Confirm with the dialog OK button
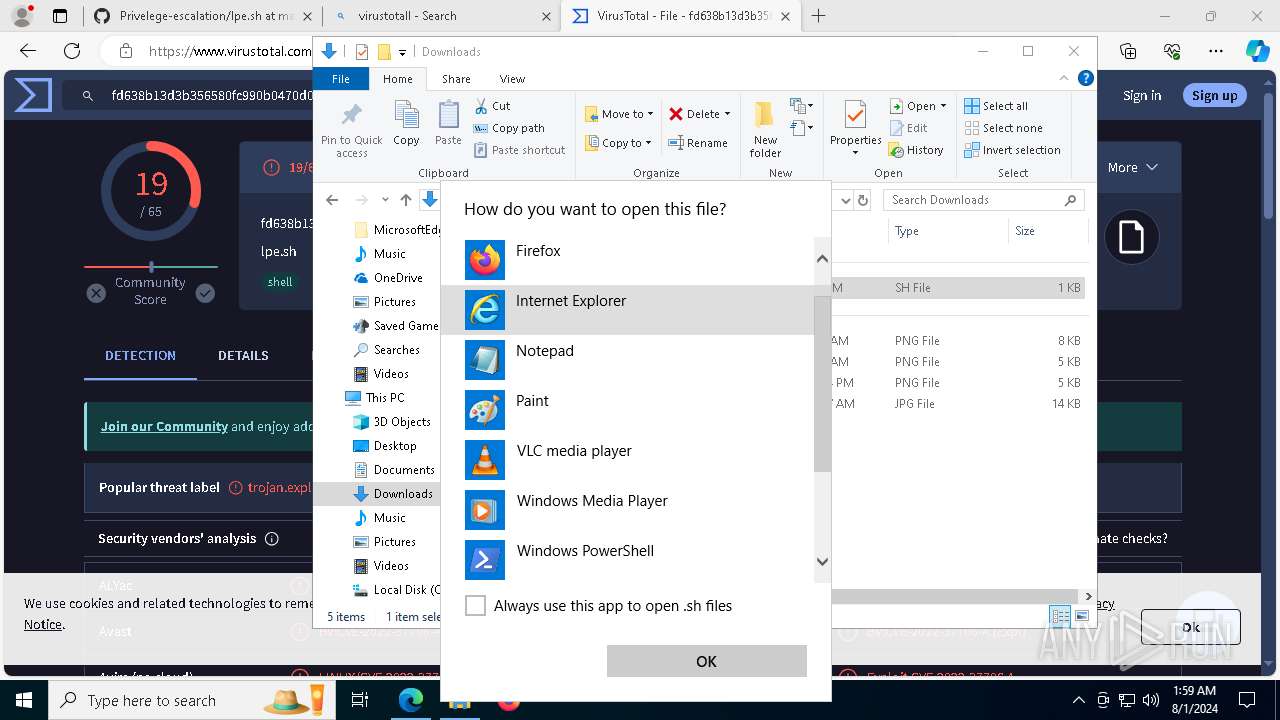This screenshot has width=1280, height=720. coord(706,661)
